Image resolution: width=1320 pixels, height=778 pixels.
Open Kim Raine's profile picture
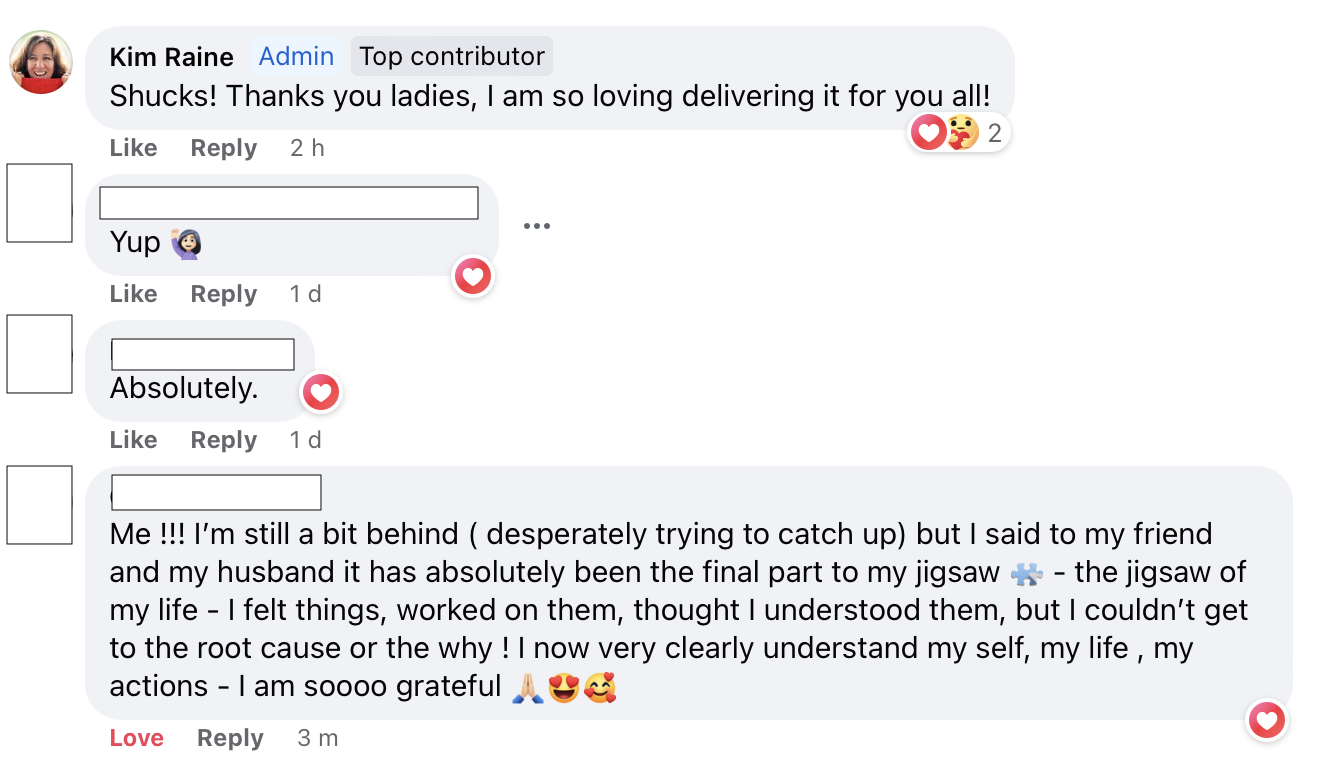pos(41,62)
